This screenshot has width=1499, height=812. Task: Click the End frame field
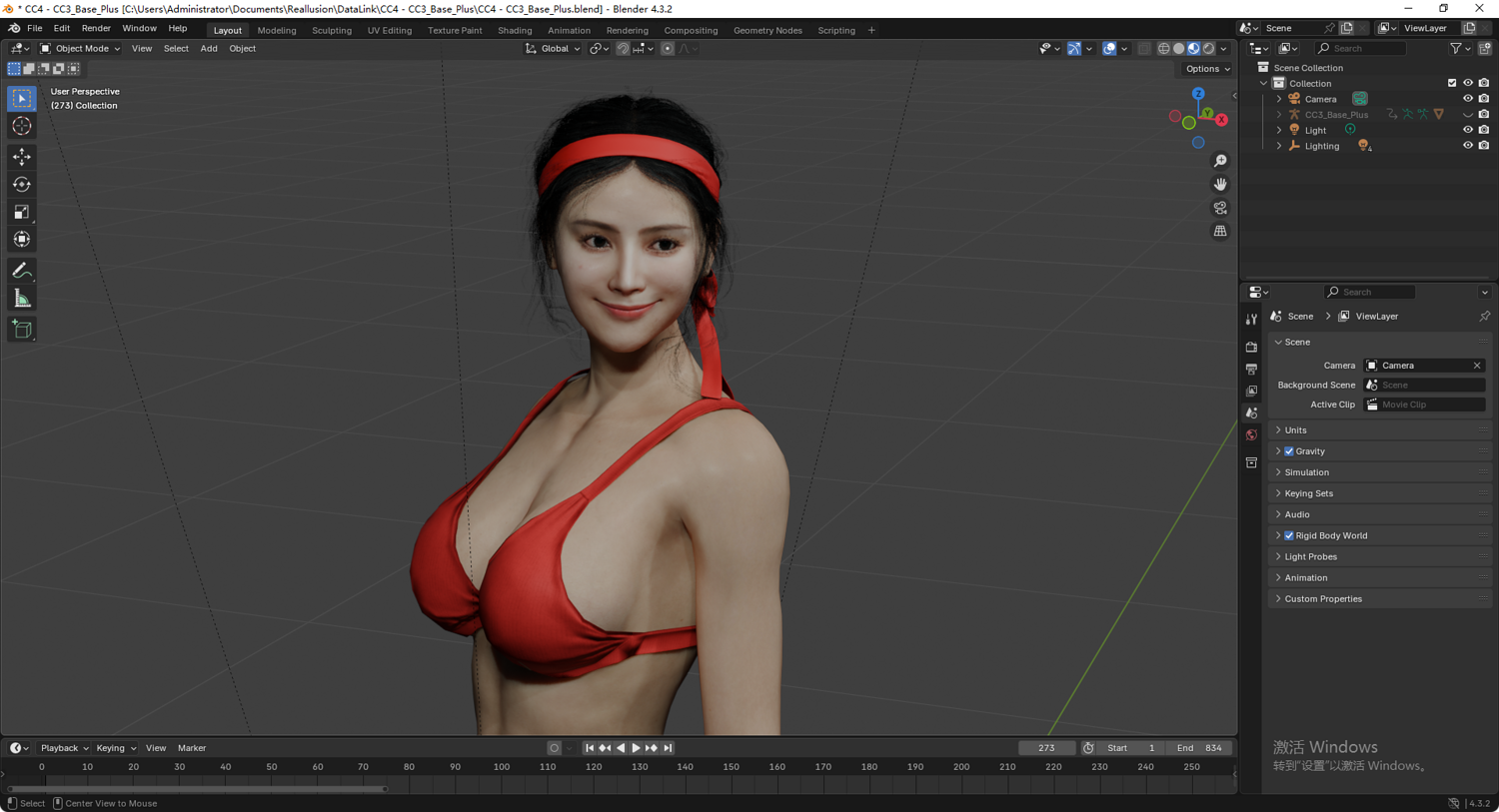1199,748
